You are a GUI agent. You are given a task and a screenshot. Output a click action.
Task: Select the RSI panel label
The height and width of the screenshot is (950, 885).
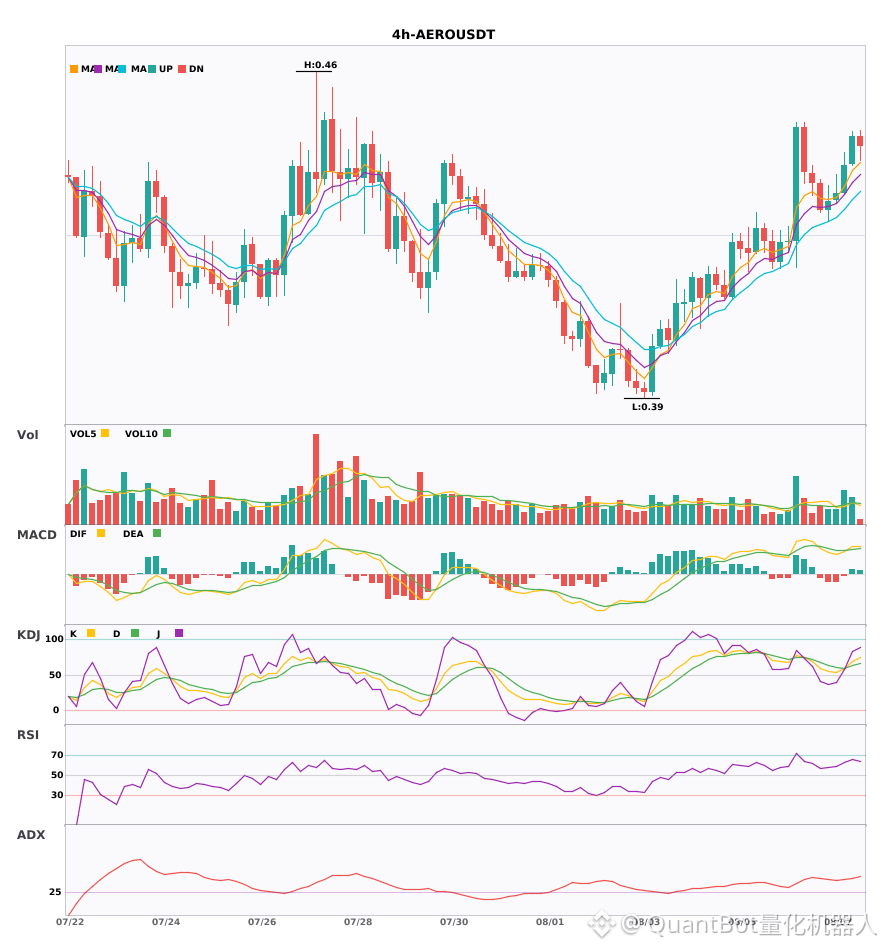click(28, 735)
